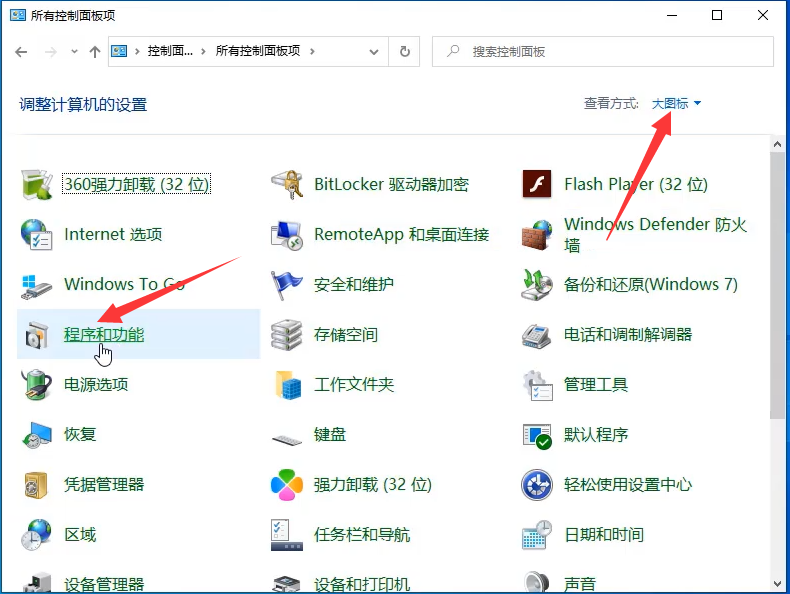Expand the 查看方式 大图标 dropdown
The height and width of the screenshot is (594, 790).
tap(676, 104)
